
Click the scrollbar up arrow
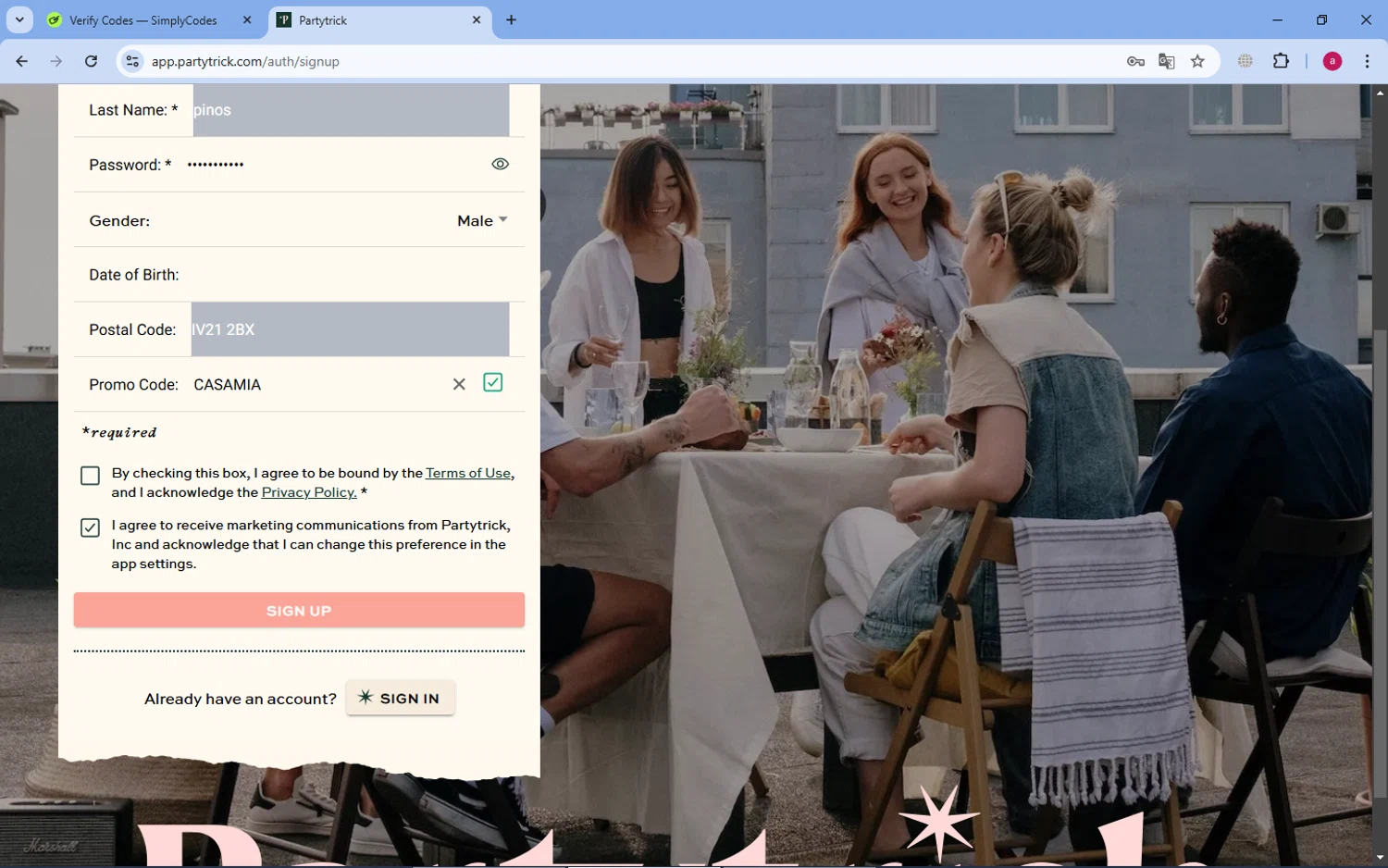tap(1380, 93)
